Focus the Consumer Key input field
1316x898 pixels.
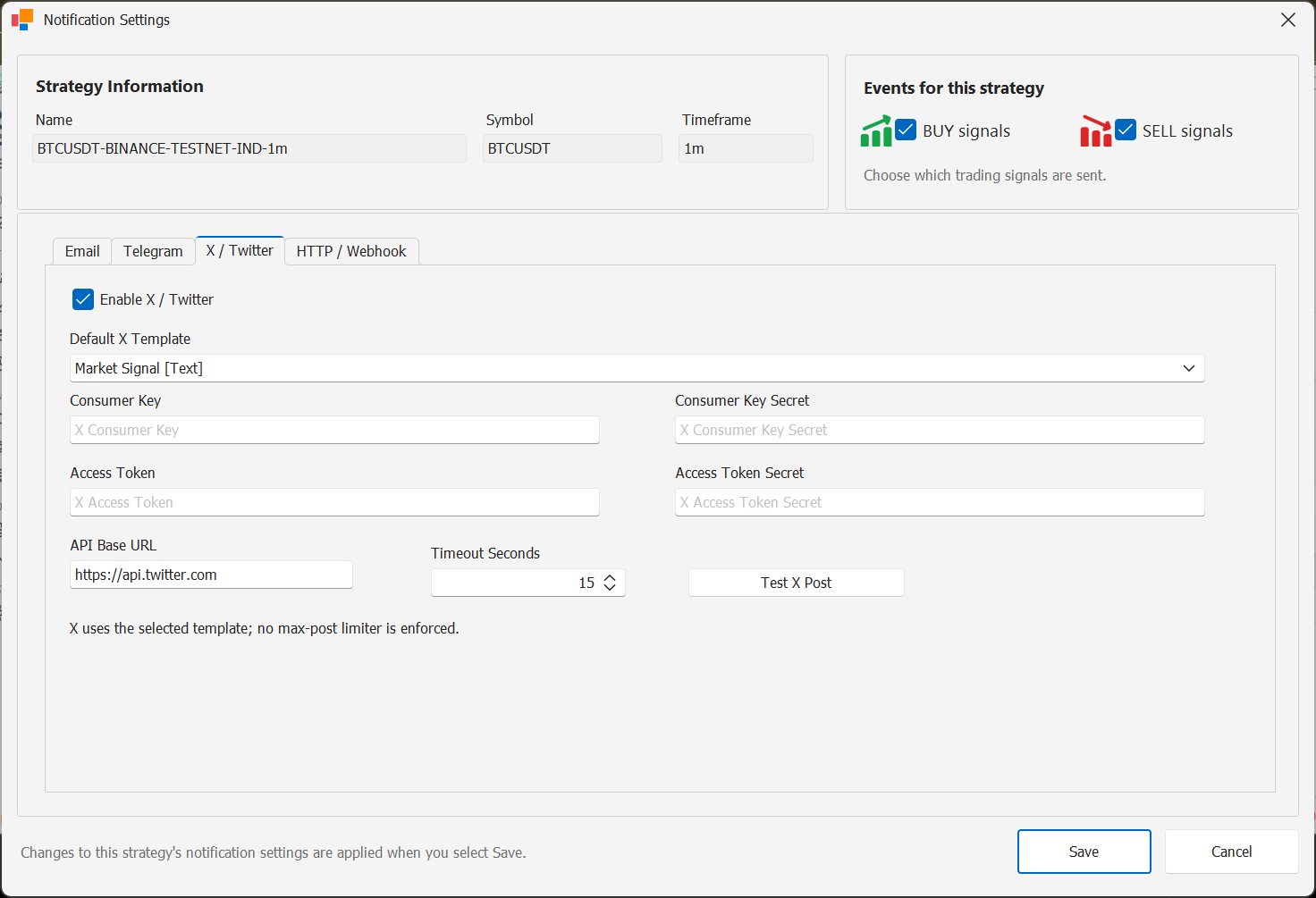tap(334, 430)
